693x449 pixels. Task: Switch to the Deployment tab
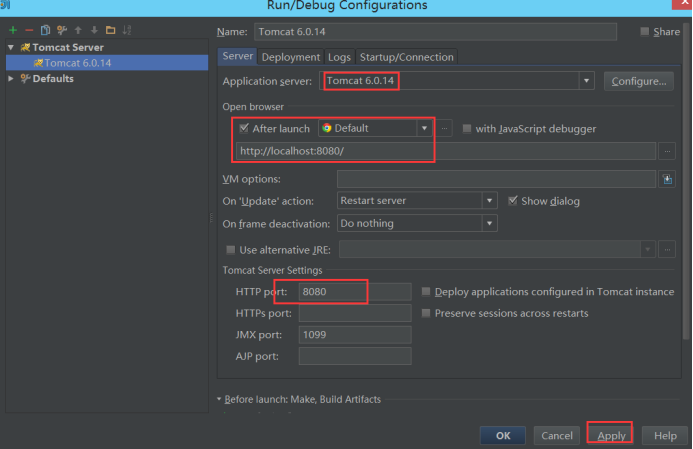(290, 57)
